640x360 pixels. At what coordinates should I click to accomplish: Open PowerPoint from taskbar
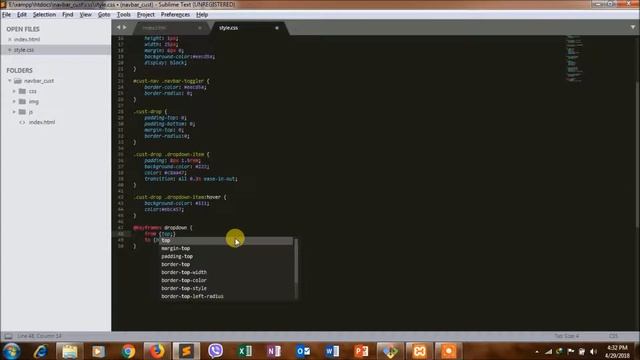coord(361,351)
